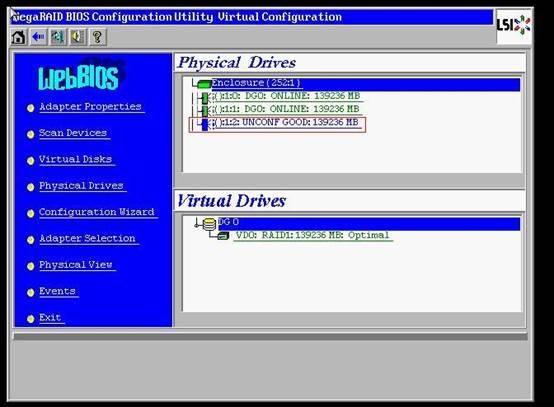This screenshot has height=407, width=554.
Task: Click the DG 0 disk group icon
Action: point(209,224)
